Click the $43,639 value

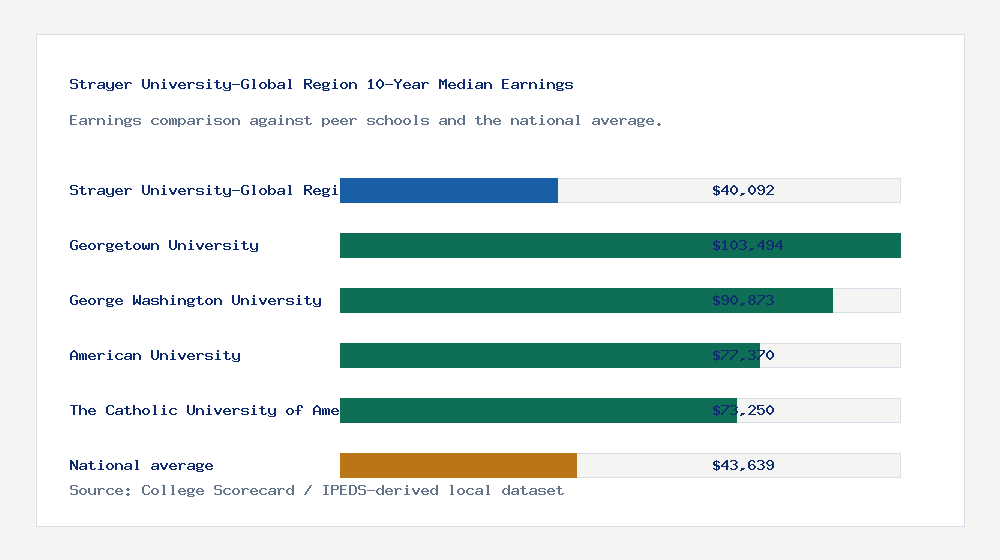tap(743, 466)
